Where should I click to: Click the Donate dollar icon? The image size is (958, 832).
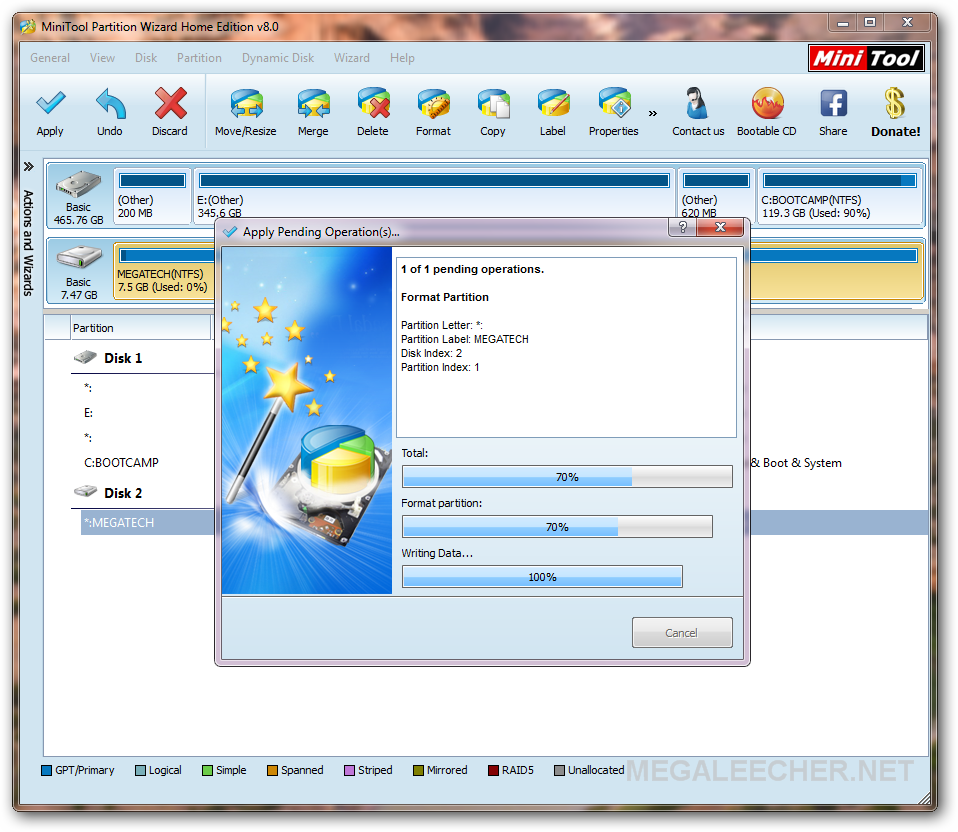pyautogui.click(x=895, y=103)
